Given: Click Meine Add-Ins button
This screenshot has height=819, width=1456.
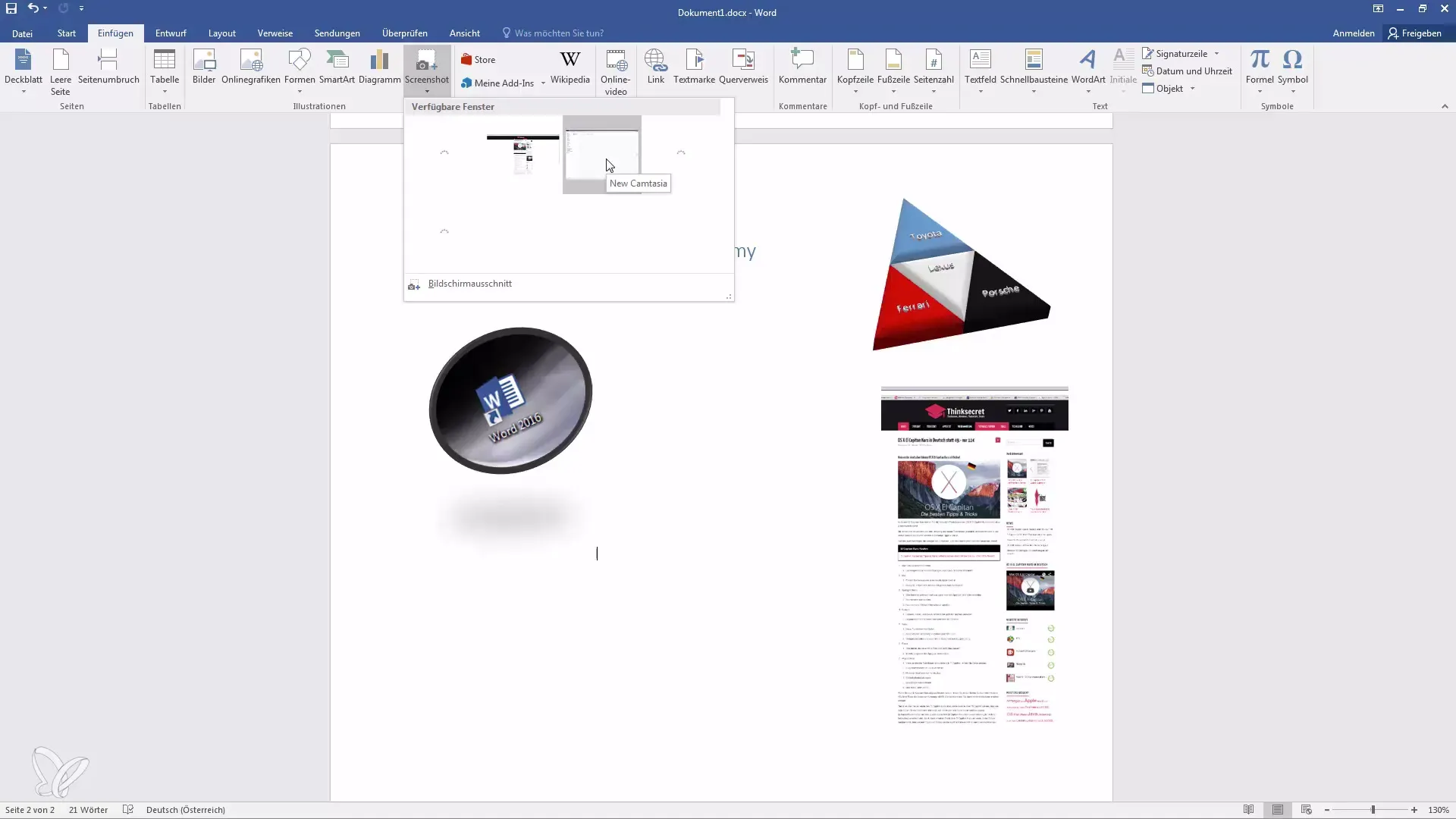Looking at the screenshot, I should coord(497,83).
